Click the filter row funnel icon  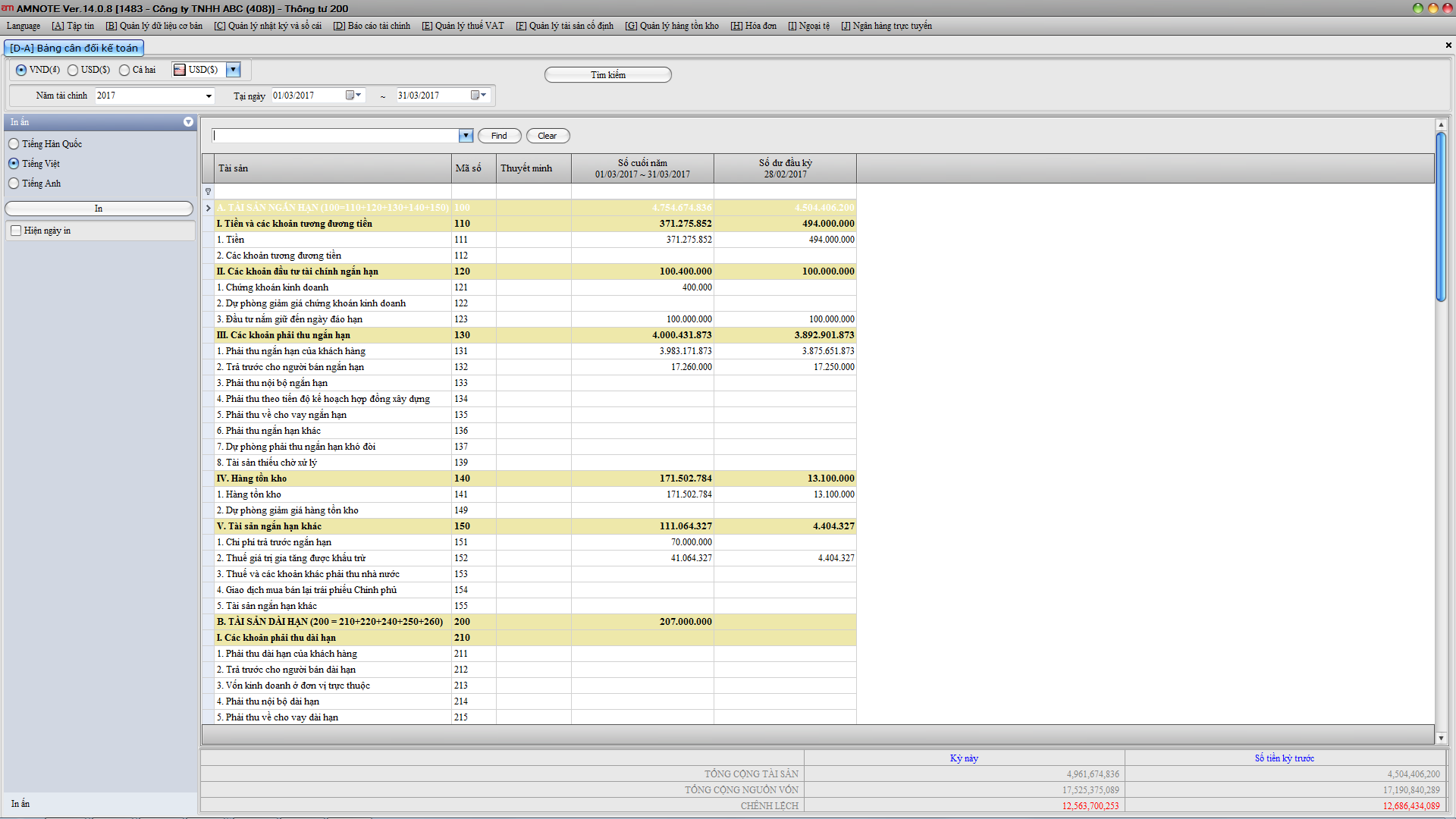[209, 192]
